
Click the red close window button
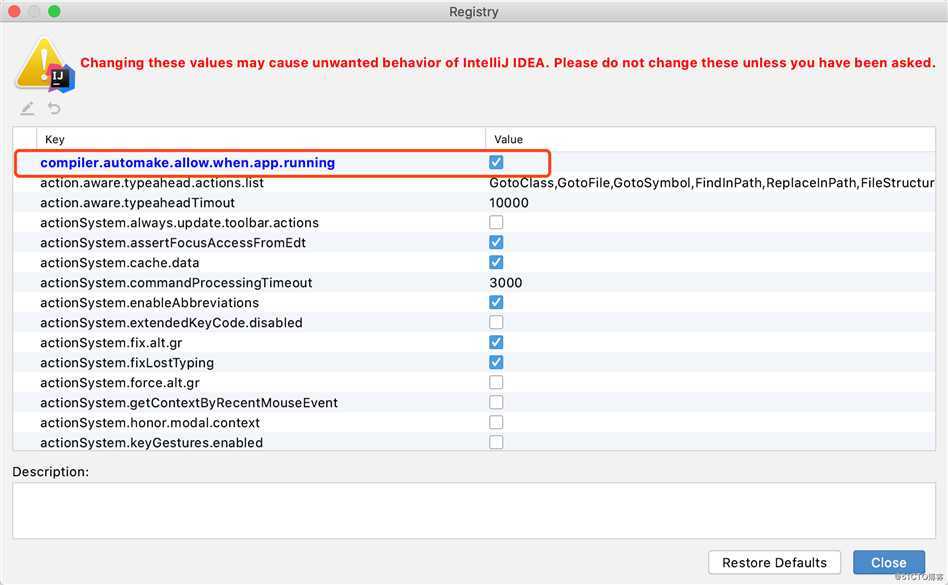click(14, 11)
